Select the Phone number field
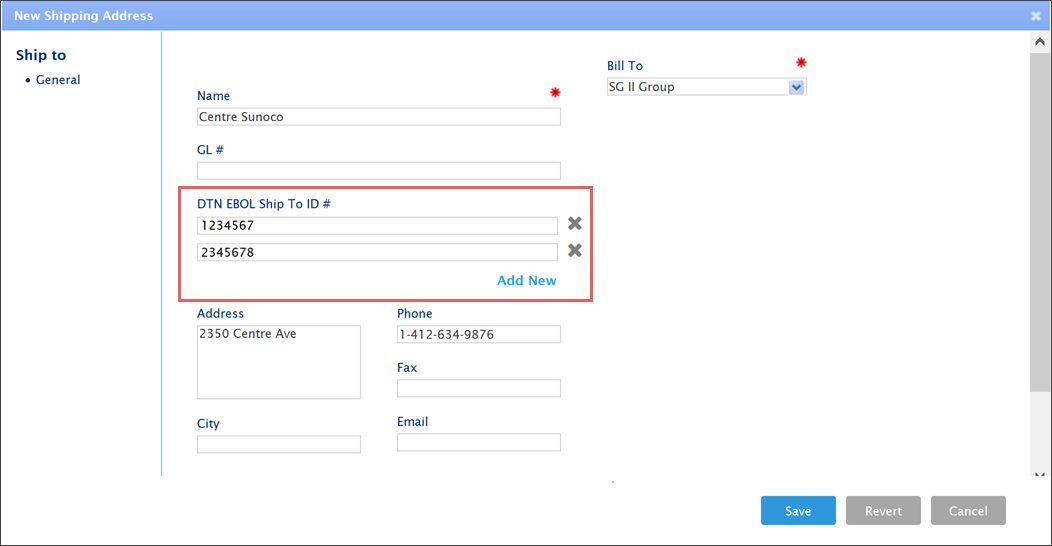This screenshot has width=1052, height=546. [478, 334]
